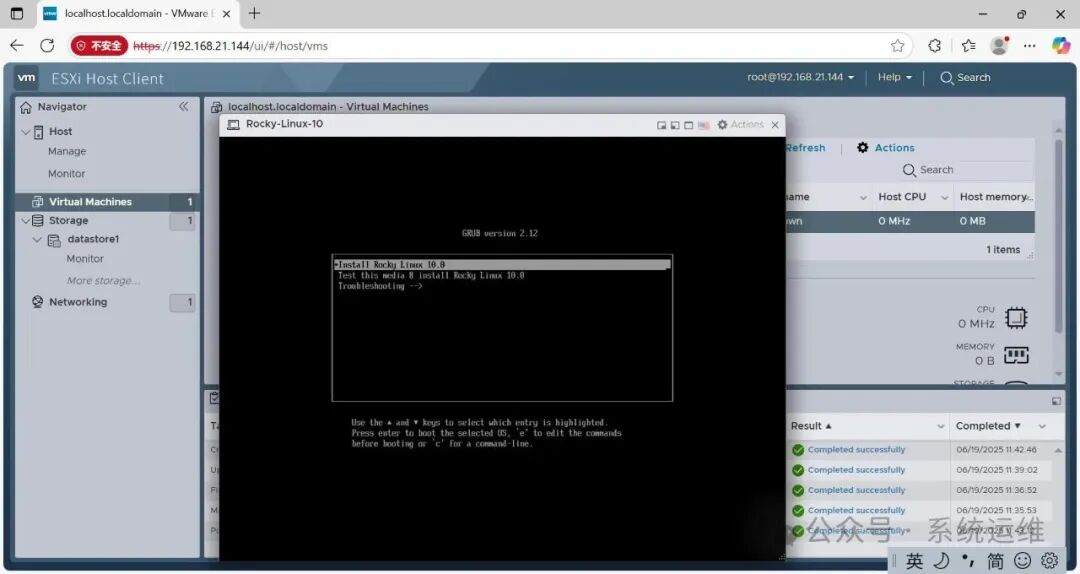Click the browser favorites star icon
Screen dimensions: 1080x574
click(897, 45)
